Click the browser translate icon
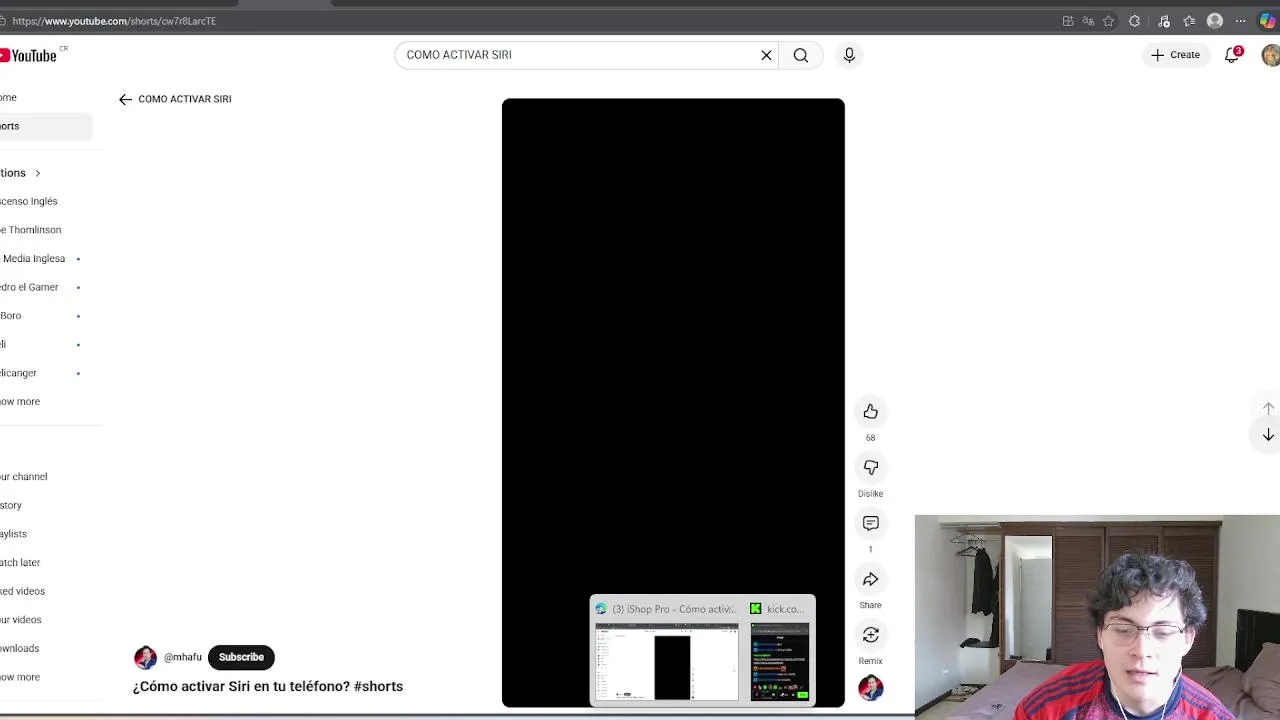This screenshot has height=720, width=1280. tap(1088, 21)
